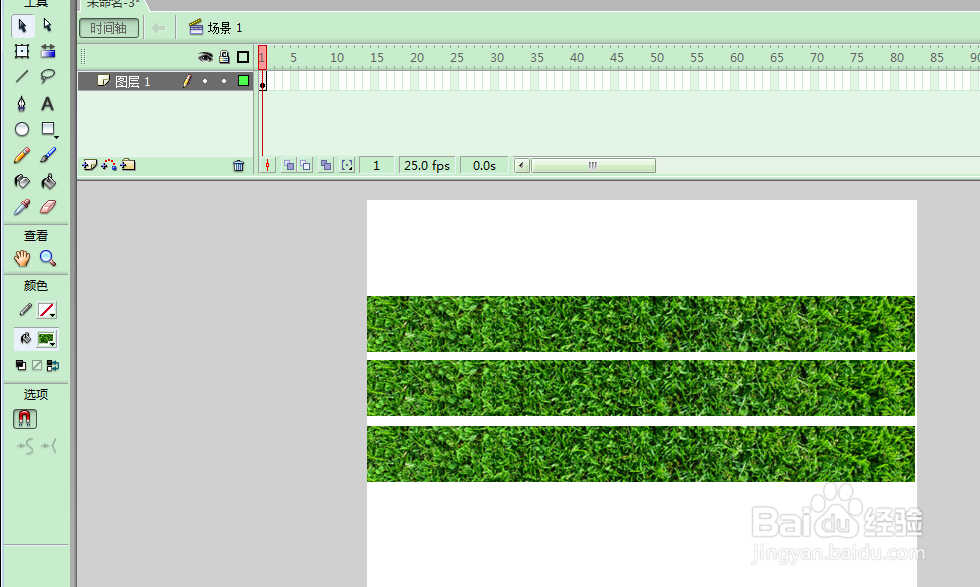This screenshot has height=587, width=980.
Task: Select the Line tool
Action: point(22,77)
